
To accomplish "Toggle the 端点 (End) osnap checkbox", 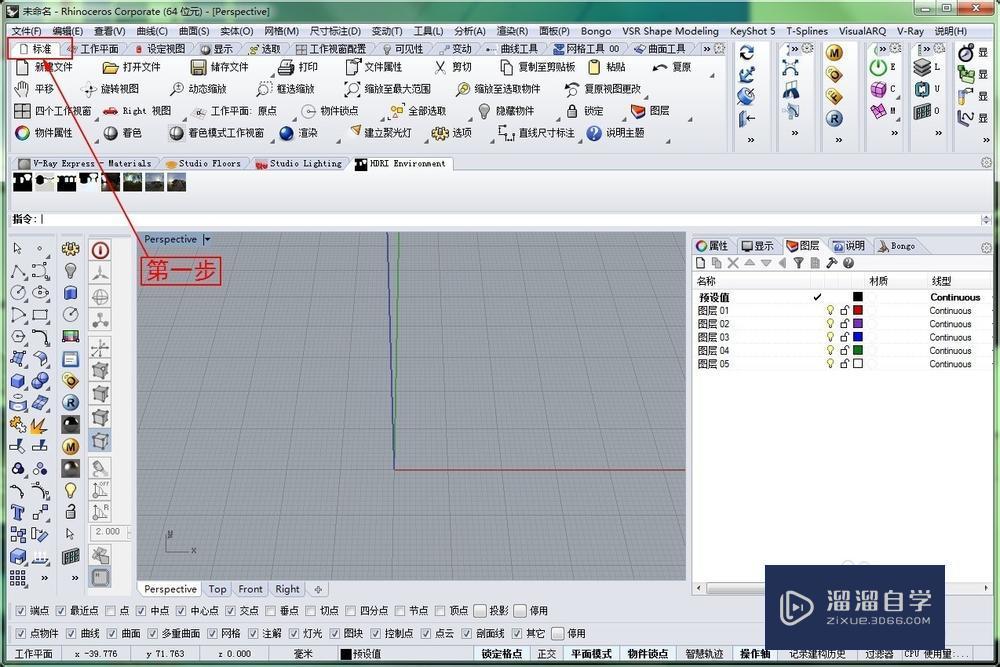I will (x=21, y=611).
